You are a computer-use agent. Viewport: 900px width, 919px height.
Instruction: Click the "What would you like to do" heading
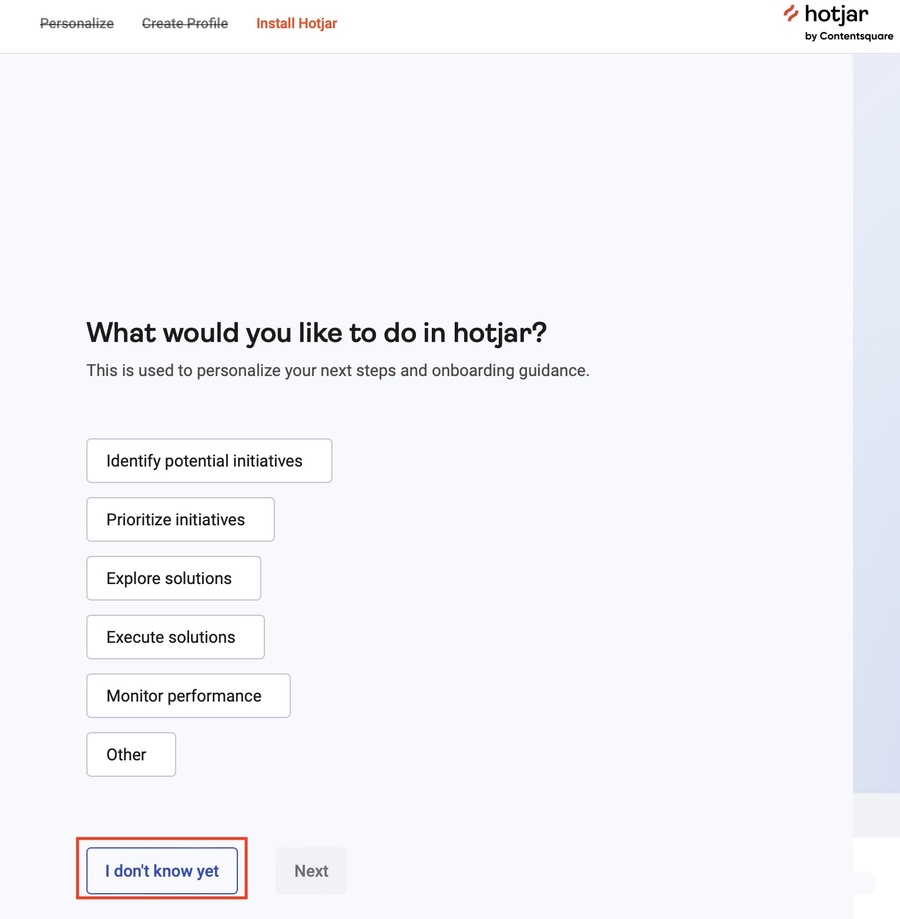point(316,333)
